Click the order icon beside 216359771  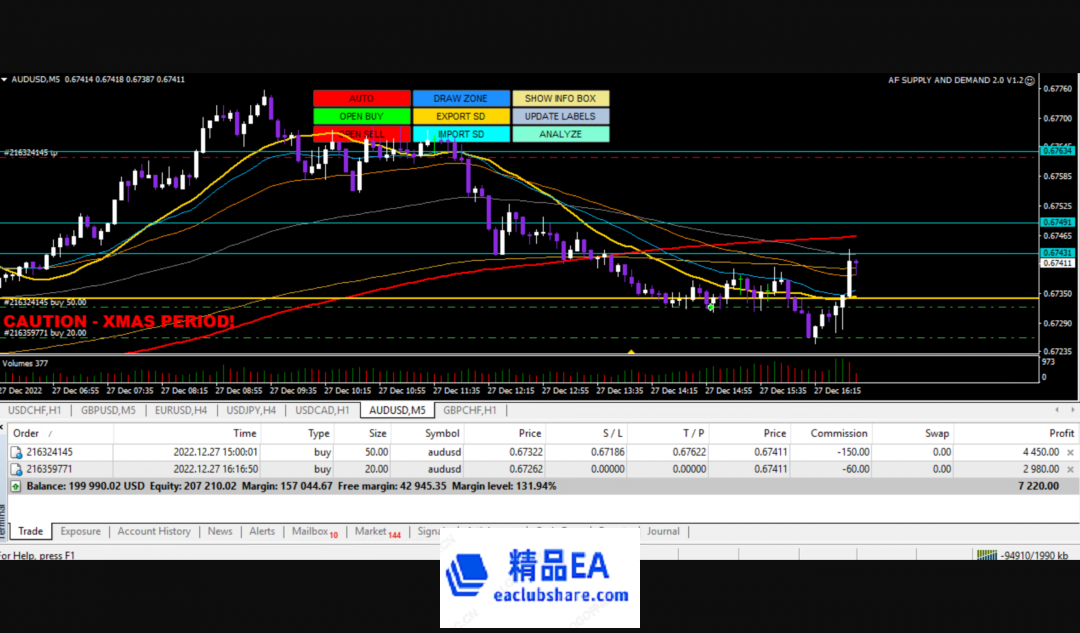coord(16,468)
